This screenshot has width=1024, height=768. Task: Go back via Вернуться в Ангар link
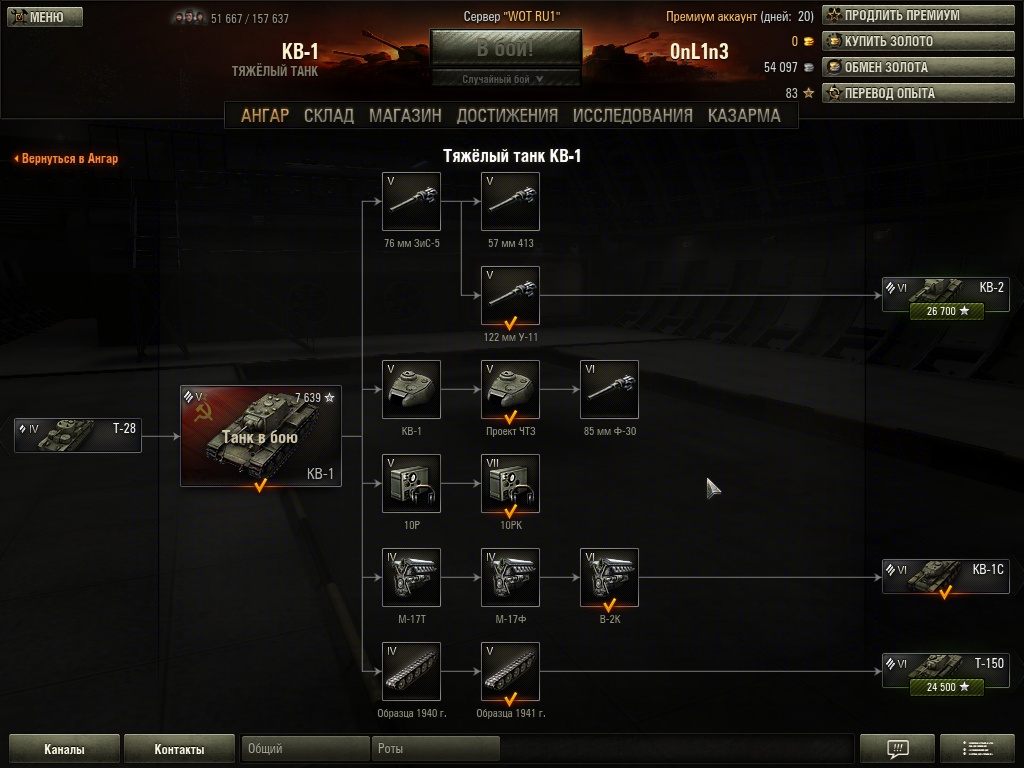tap(67, 158)
